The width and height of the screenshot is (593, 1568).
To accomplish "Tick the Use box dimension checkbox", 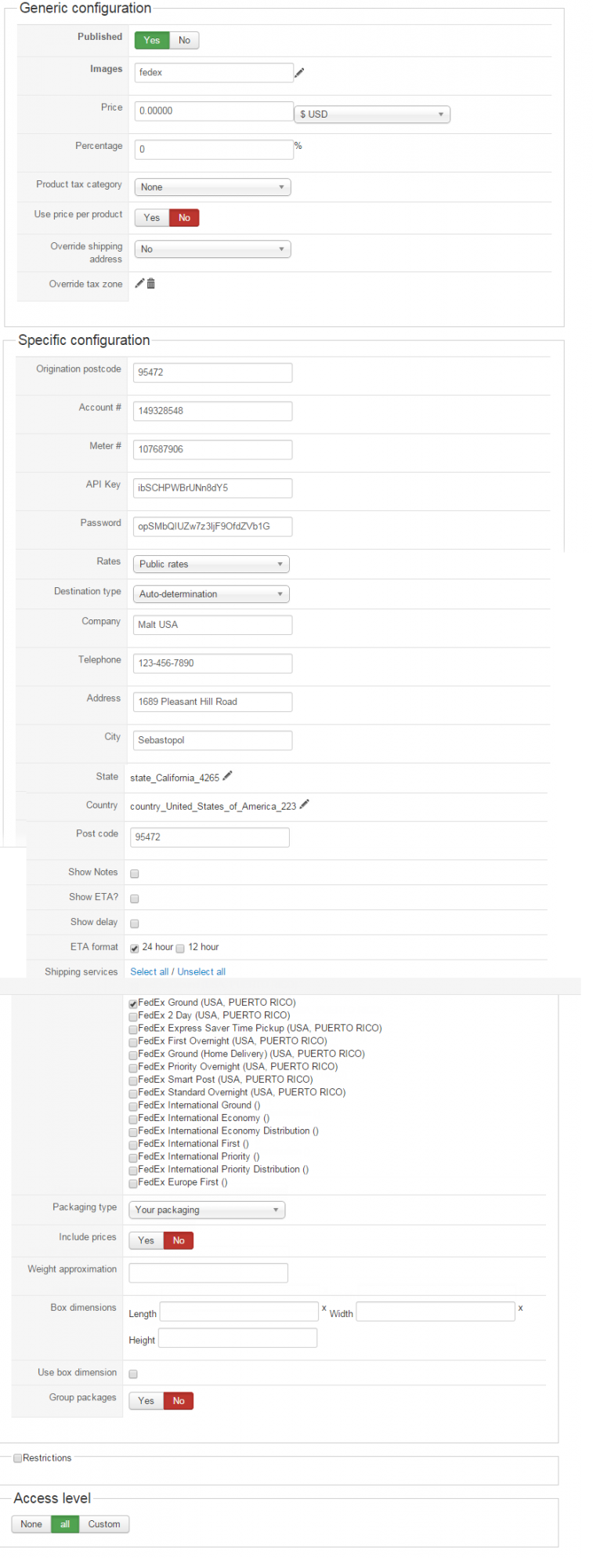I will (x=133, y=1374).
